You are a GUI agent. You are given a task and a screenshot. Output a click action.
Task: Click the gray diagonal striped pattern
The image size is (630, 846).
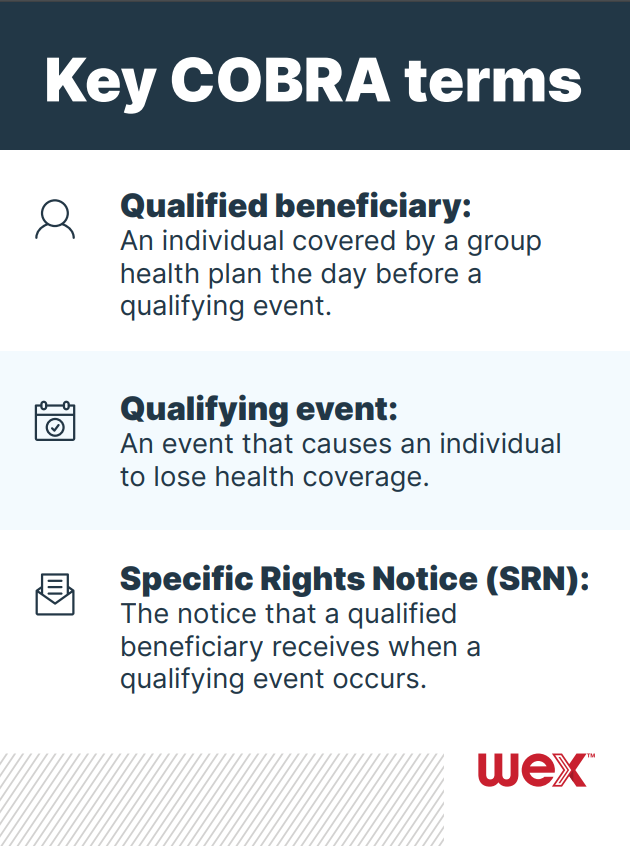(222, 800)
